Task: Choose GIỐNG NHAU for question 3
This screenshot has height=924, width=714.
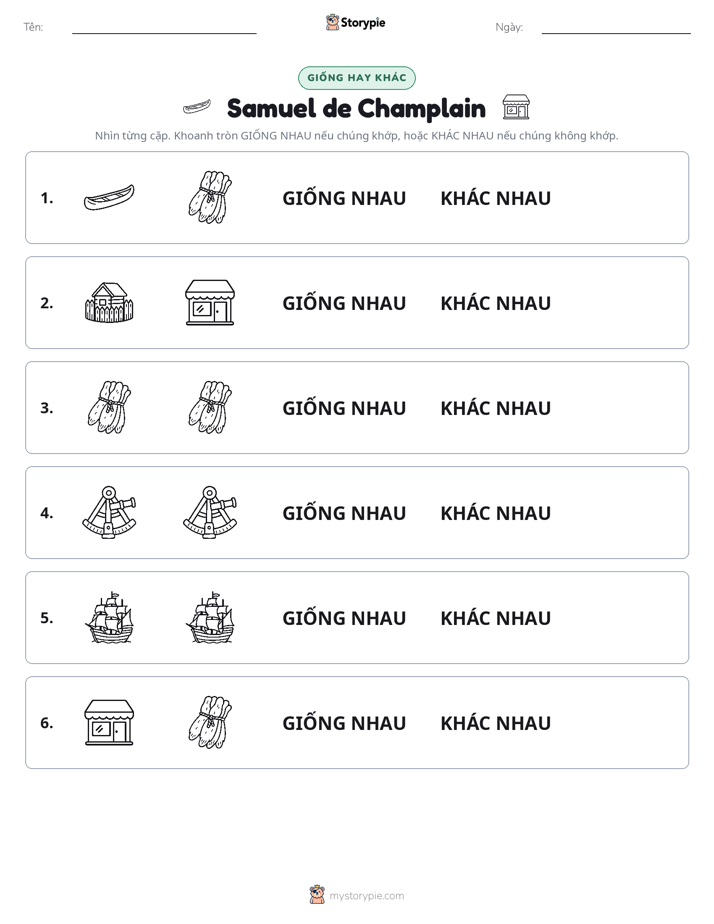Action: [x=344, y=408]
